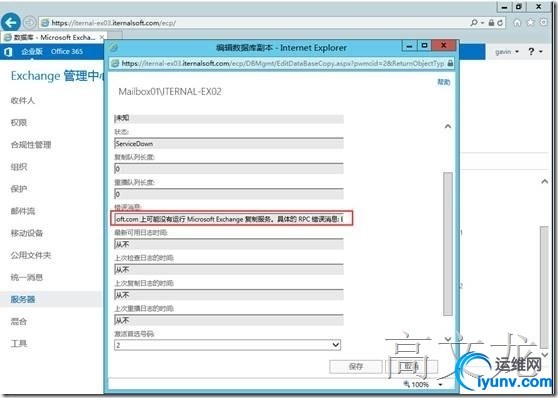This screenshot has height=398, width=558.
Task: Open 保护 in the left navigation
Action: pos(19,189)
